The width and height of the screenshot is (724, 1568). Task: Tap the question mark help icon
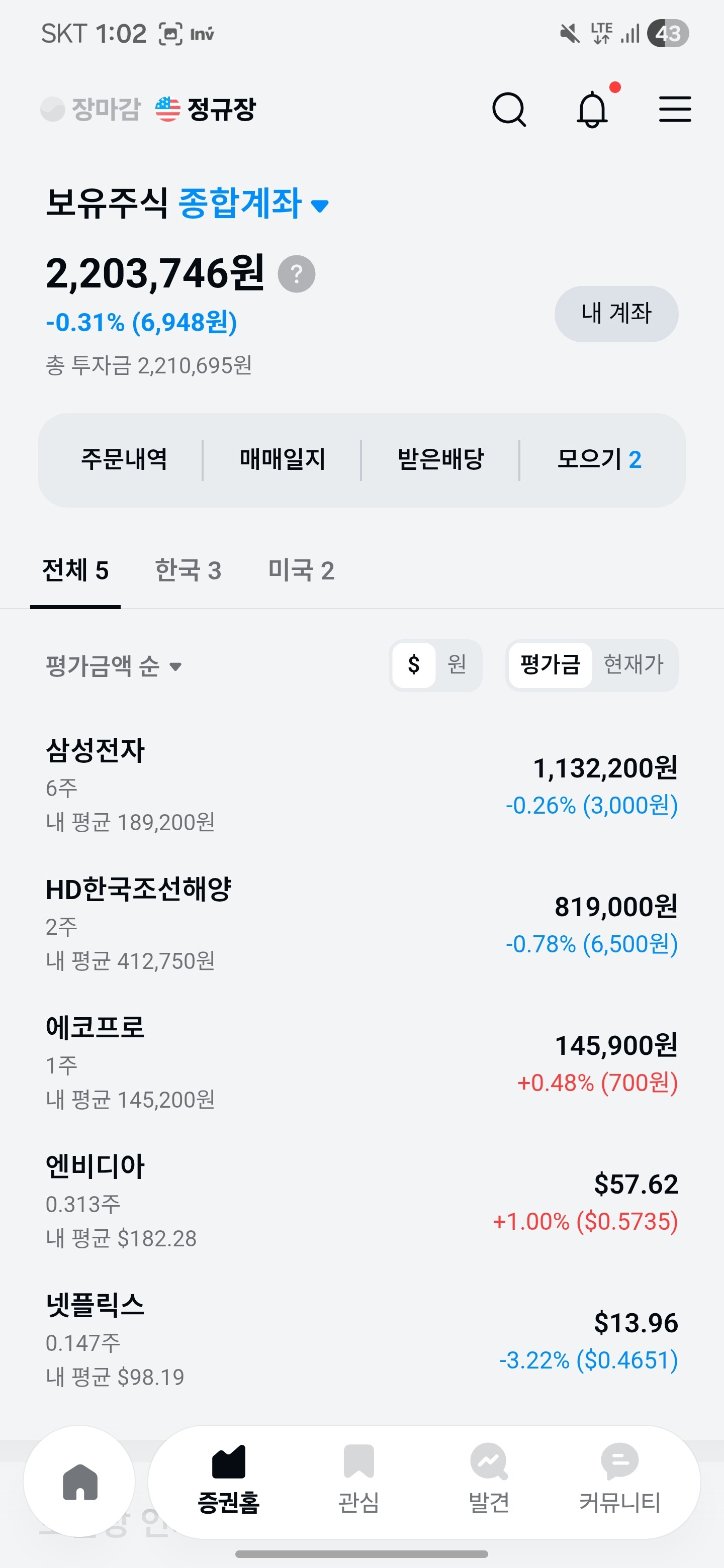point(297,274)
